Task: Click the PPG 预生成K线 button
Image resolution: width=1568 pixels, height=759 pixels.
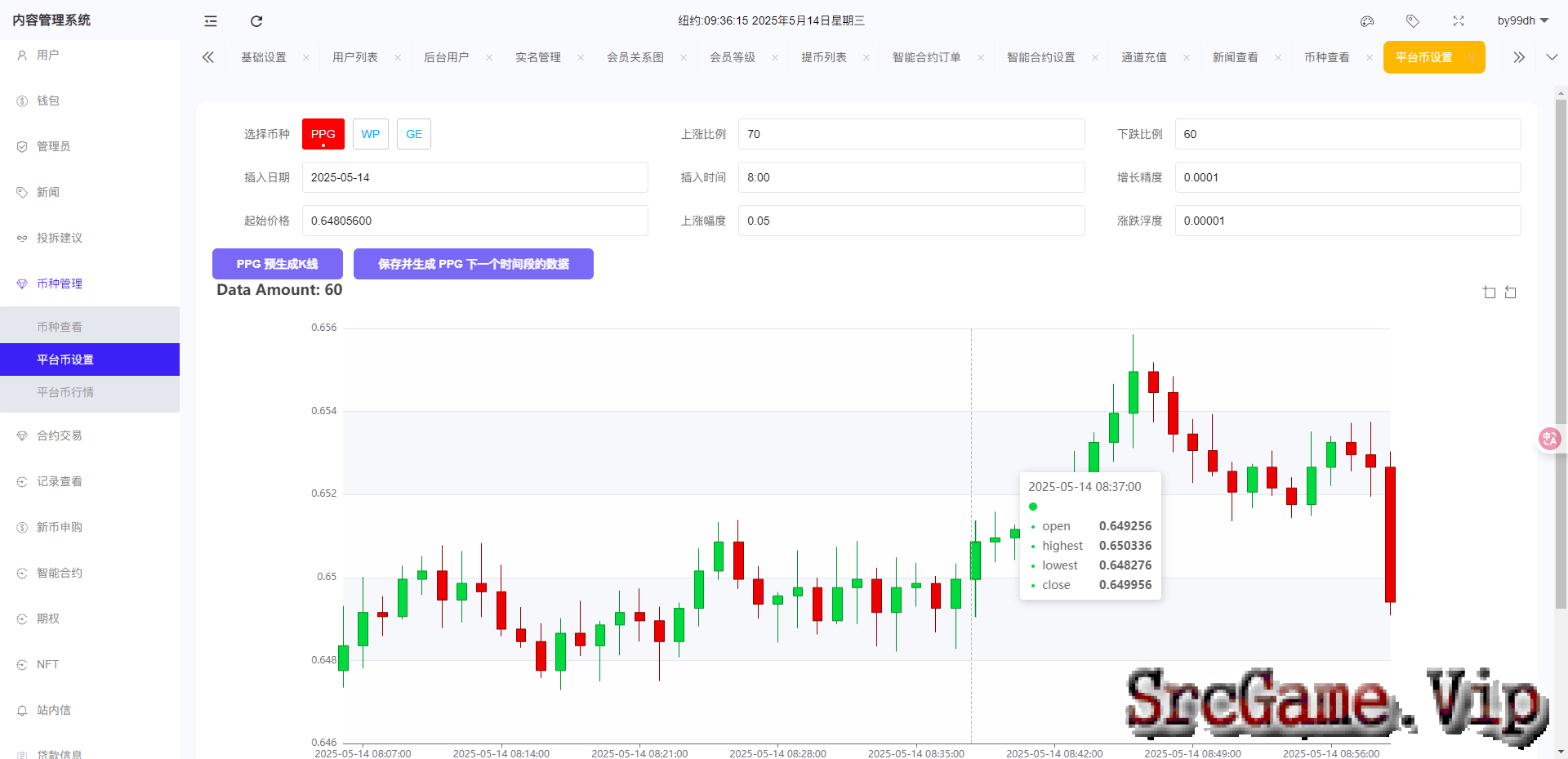Action: click(x=278, y=264)
